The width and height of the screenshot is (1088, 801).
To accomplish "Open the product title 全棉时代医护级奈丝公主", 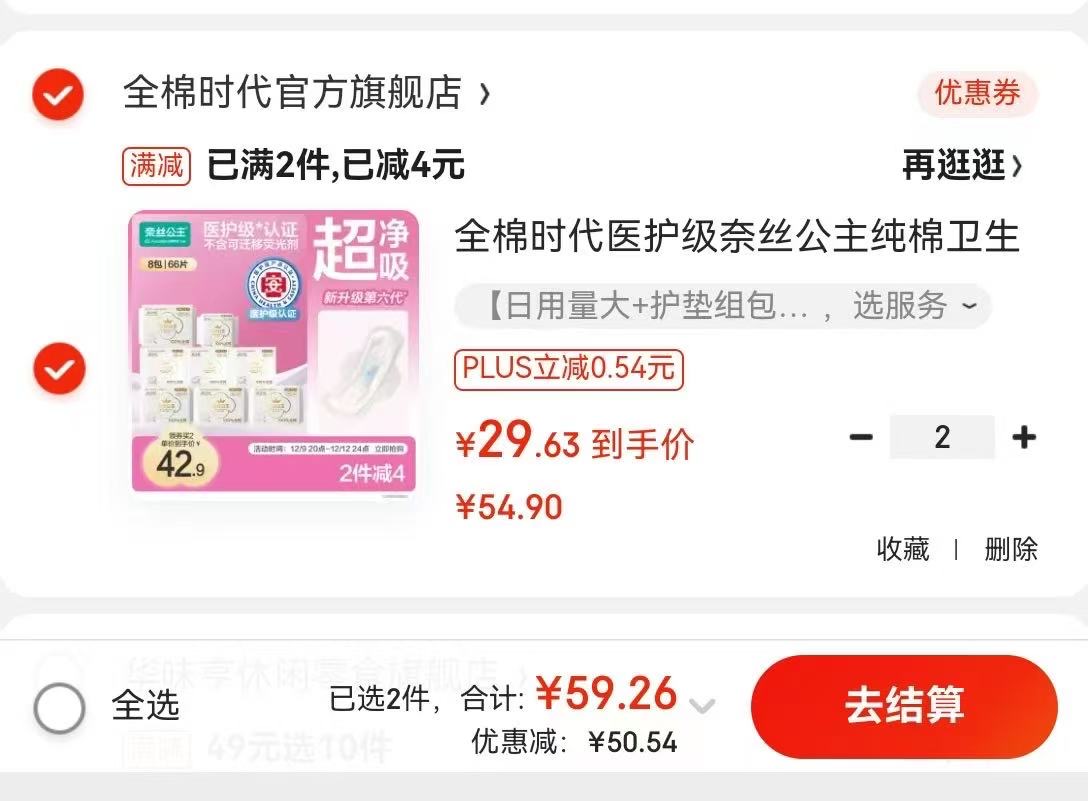I will (737, 236).
